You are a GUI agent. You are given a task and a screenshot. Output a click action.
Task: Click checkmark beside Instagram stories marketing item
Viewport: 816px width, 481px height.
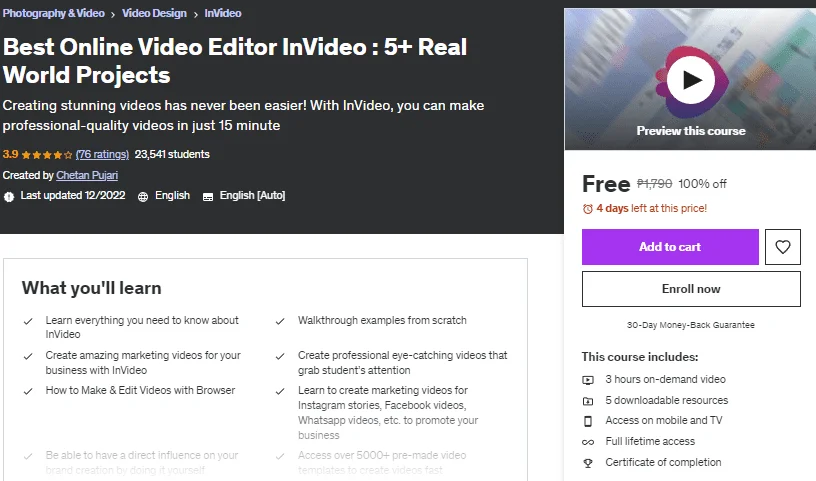[x=280, y=391]
